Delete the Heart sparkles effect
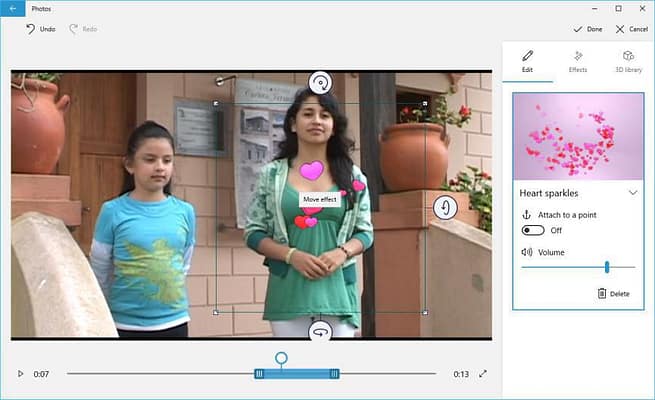655x400 pixels. pyautogui.click(x=613, y=293)
